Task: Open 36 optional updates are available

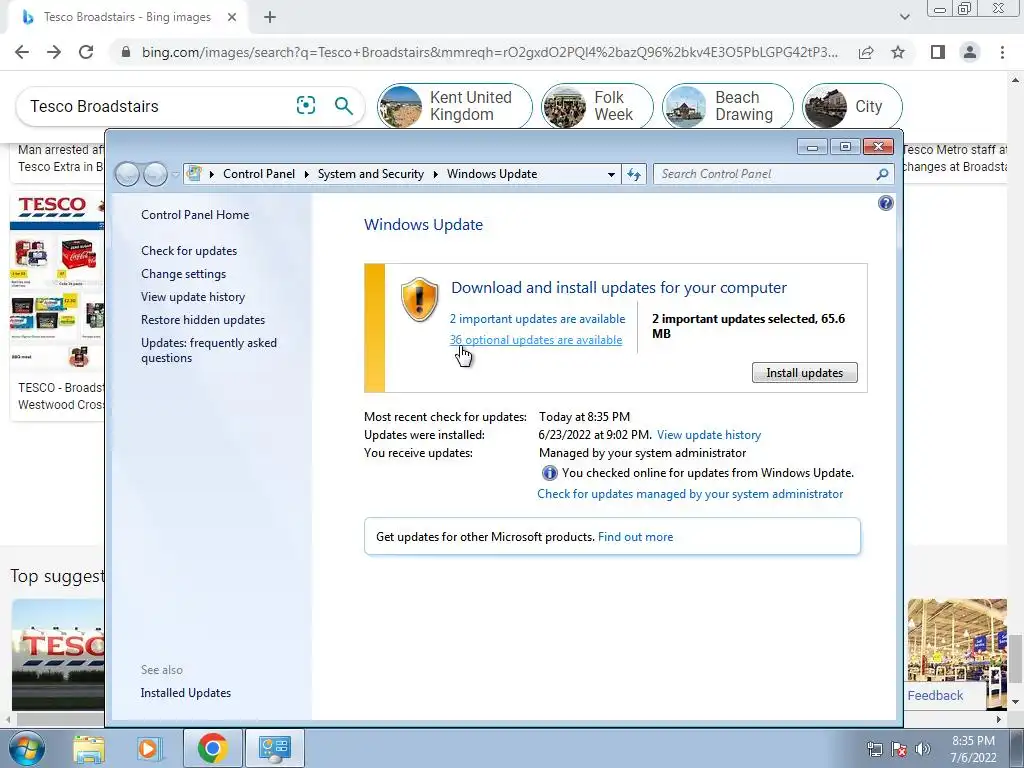Action: 536,340
